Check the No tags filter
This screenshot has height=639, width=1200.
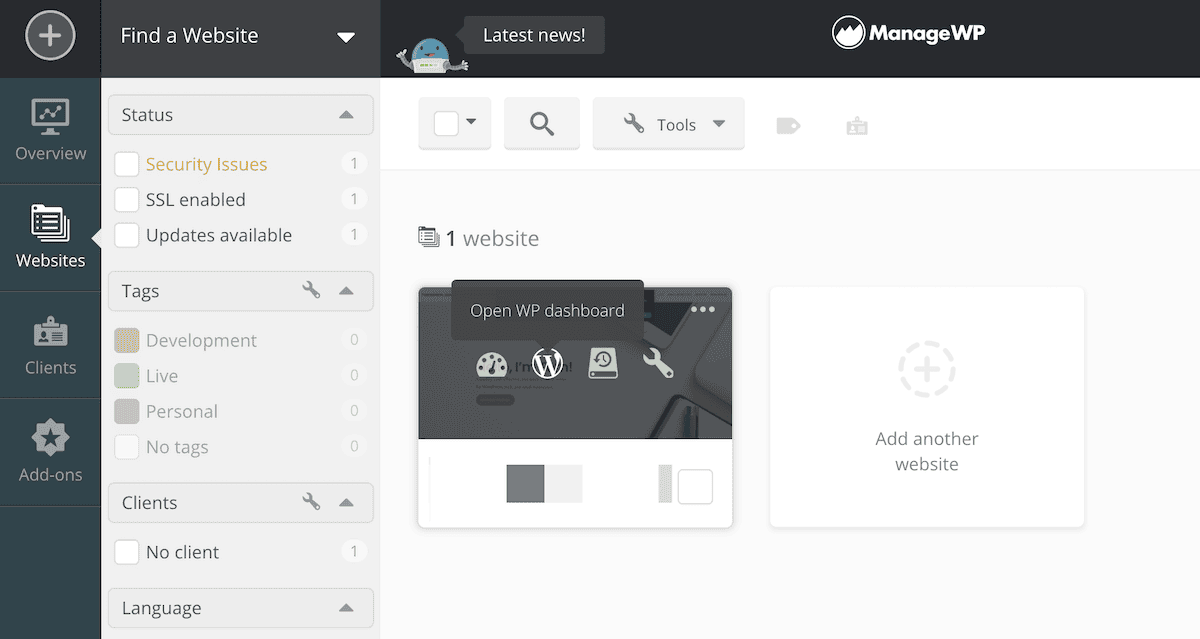(x=127, y=447)
